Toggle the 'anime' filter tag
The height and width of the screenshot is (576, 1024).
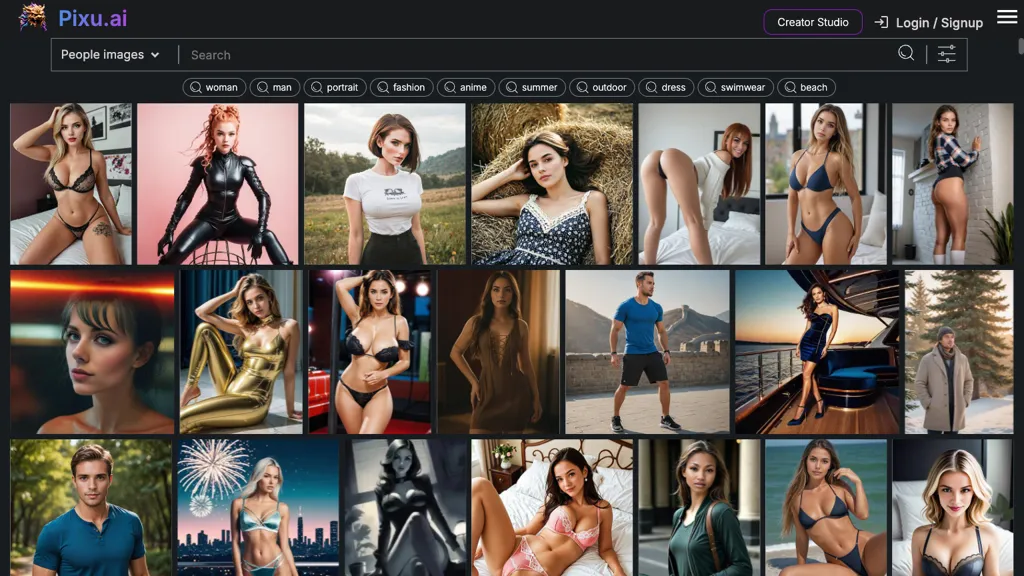point(466,87)
